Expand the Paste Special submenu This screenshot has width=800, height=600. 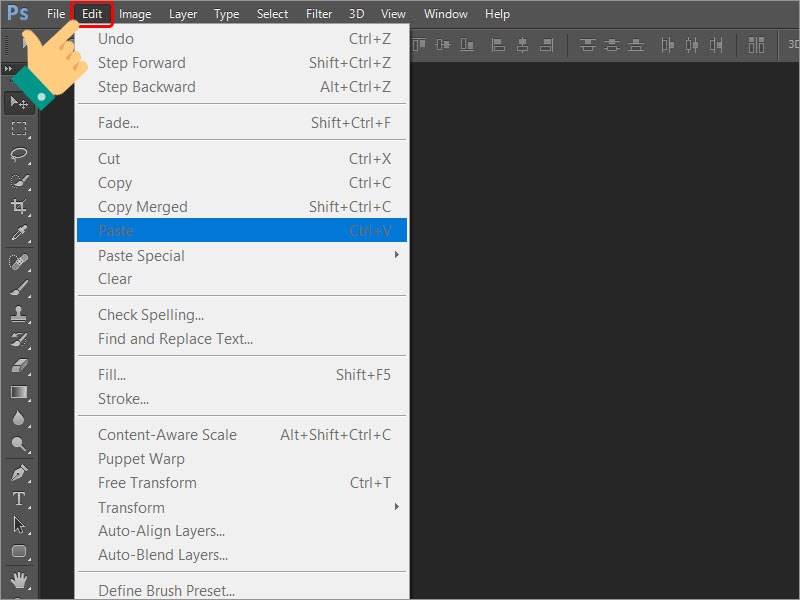pos(140,255)
